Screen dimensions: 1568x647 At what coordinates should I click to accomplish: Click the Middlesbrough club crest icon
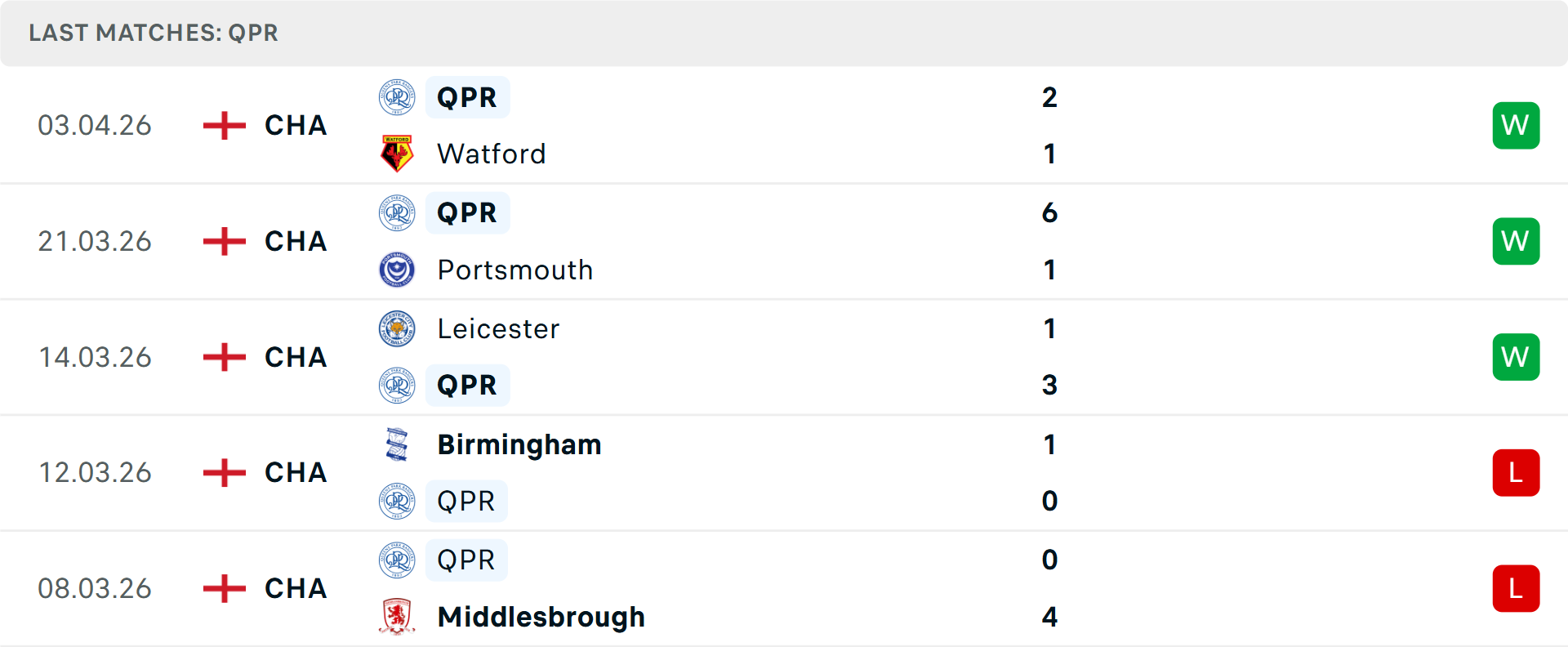pos(397,617)
